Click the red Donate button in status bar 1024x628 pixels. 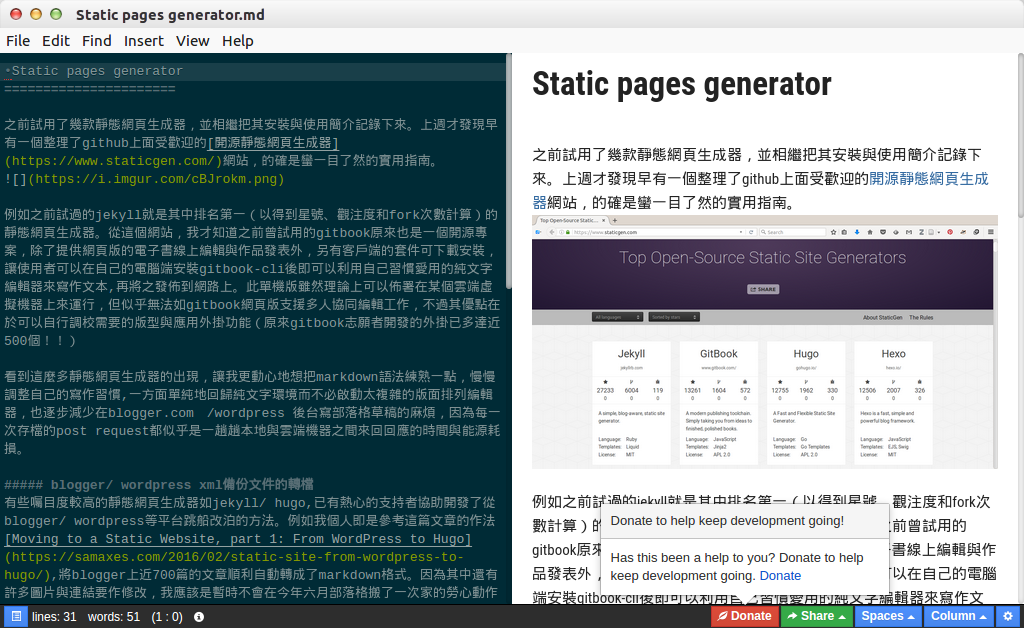pyautogui.click(x=743, y=616)
